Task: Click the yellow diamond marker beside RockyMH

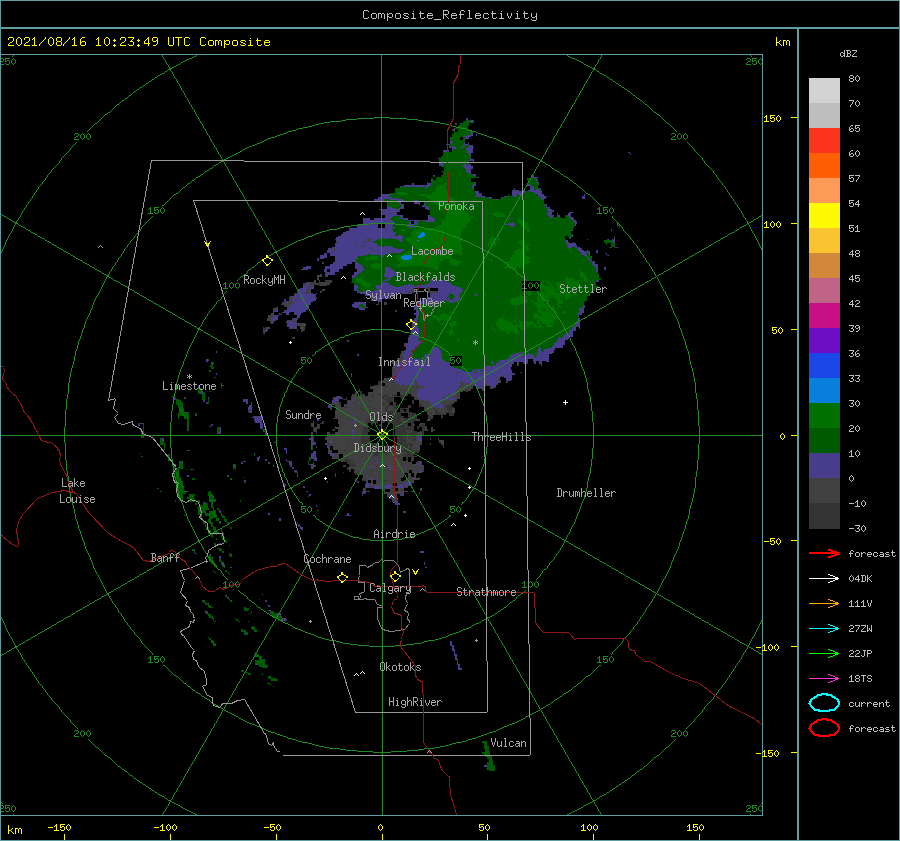Action: click(267, 261)
